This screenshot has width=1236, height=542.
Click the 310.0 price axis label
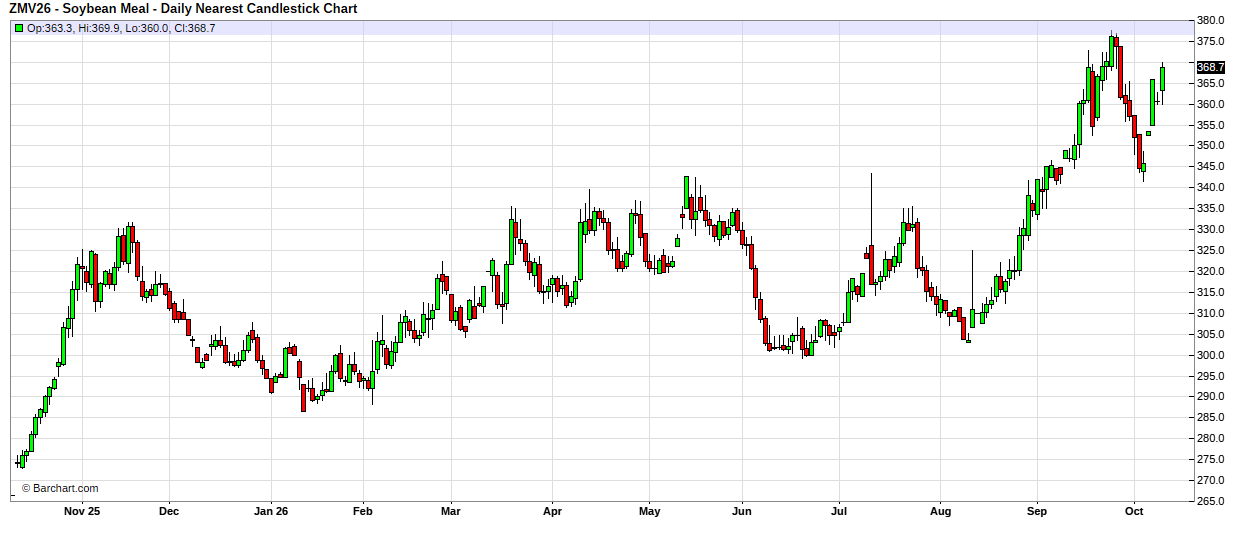point(1211,313)
